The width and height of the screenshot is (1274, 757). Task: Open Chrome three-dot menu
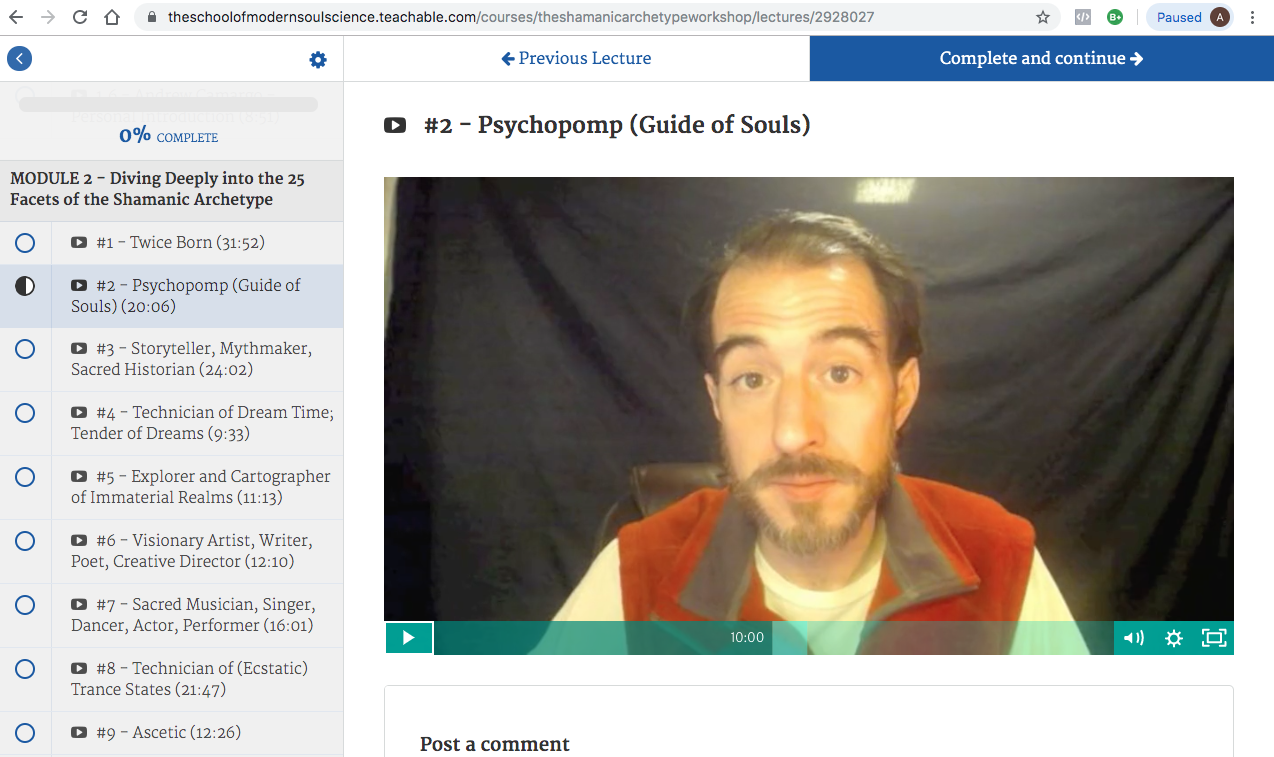[x=1253, y=17]
